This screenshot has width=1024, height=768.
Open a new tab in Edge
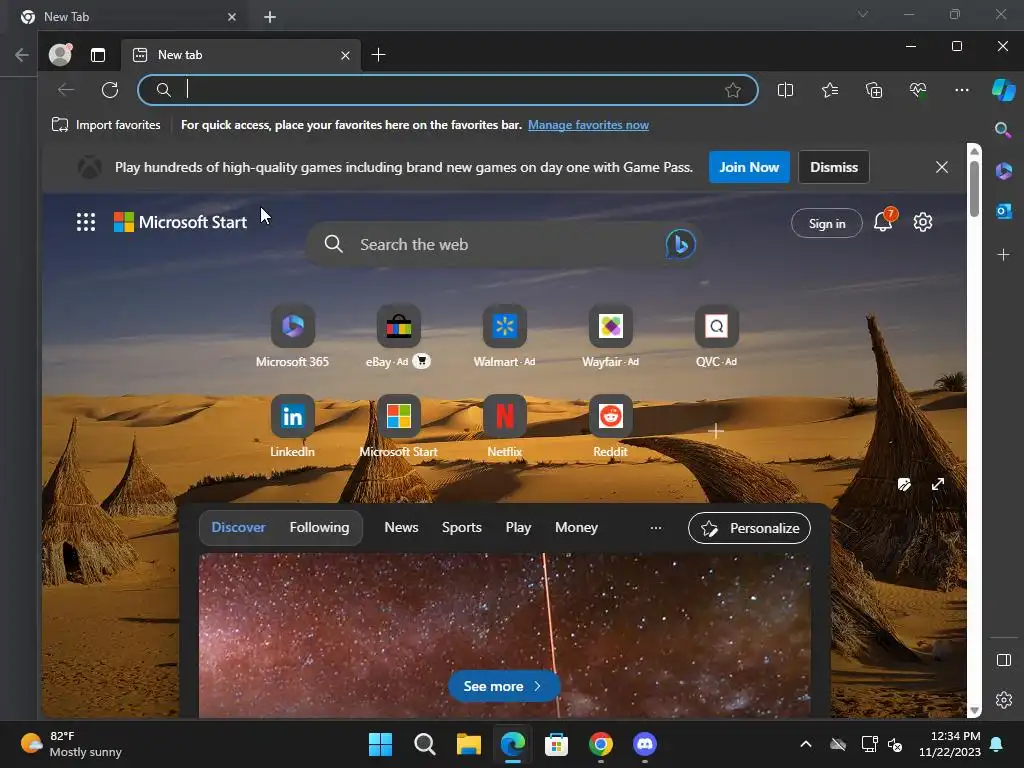(378, 55)
